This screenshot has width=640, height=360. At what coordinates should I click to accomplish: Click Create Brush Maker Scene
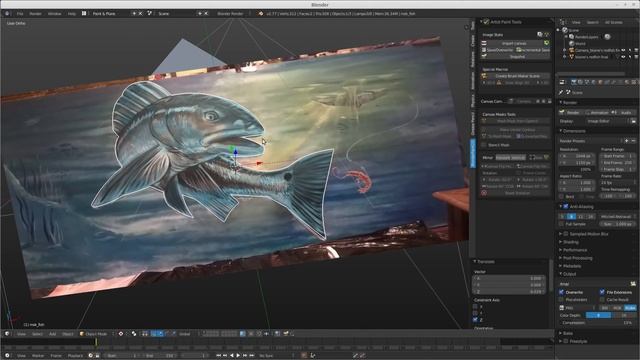pyautogui.click(x=517, y=76)
